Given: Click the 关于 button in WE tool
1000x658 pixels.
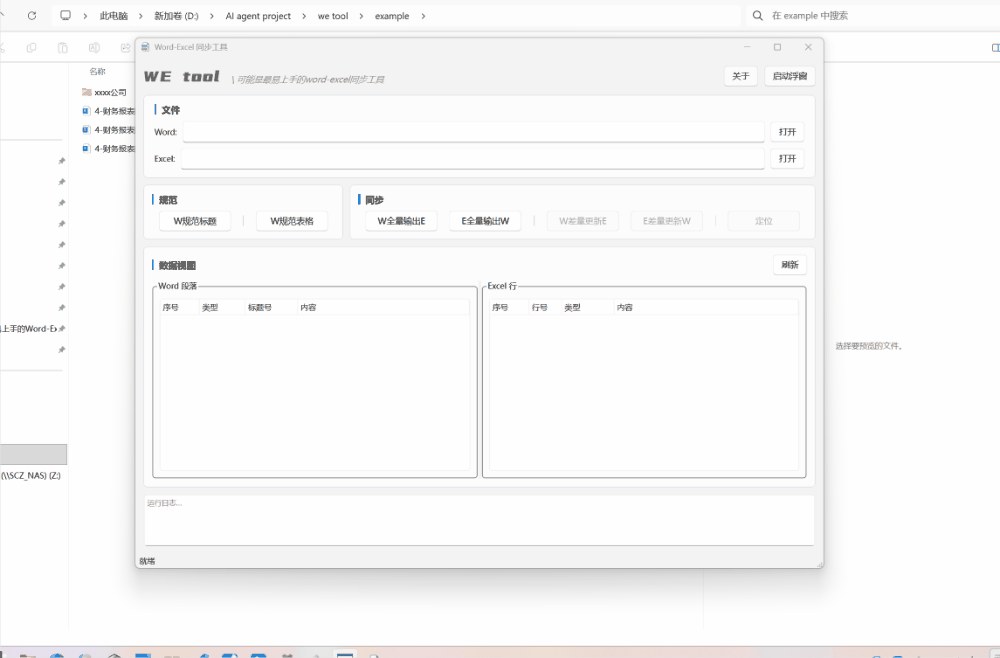Looking at the screenshot, I should point(740,76).
